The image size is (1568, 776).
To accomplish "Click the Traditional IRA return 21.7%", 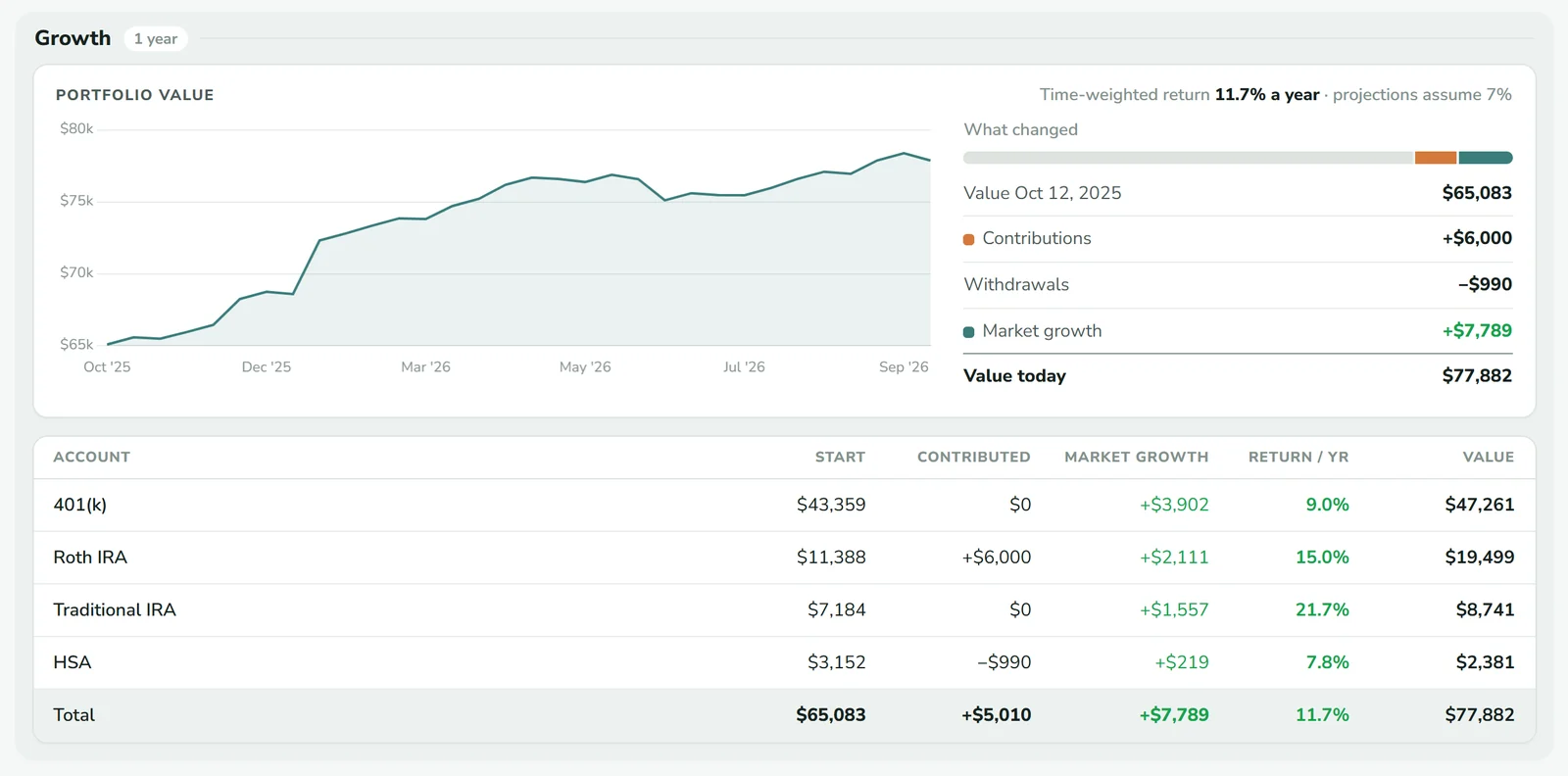I will pyautogui.click(x=1322, y=609).
